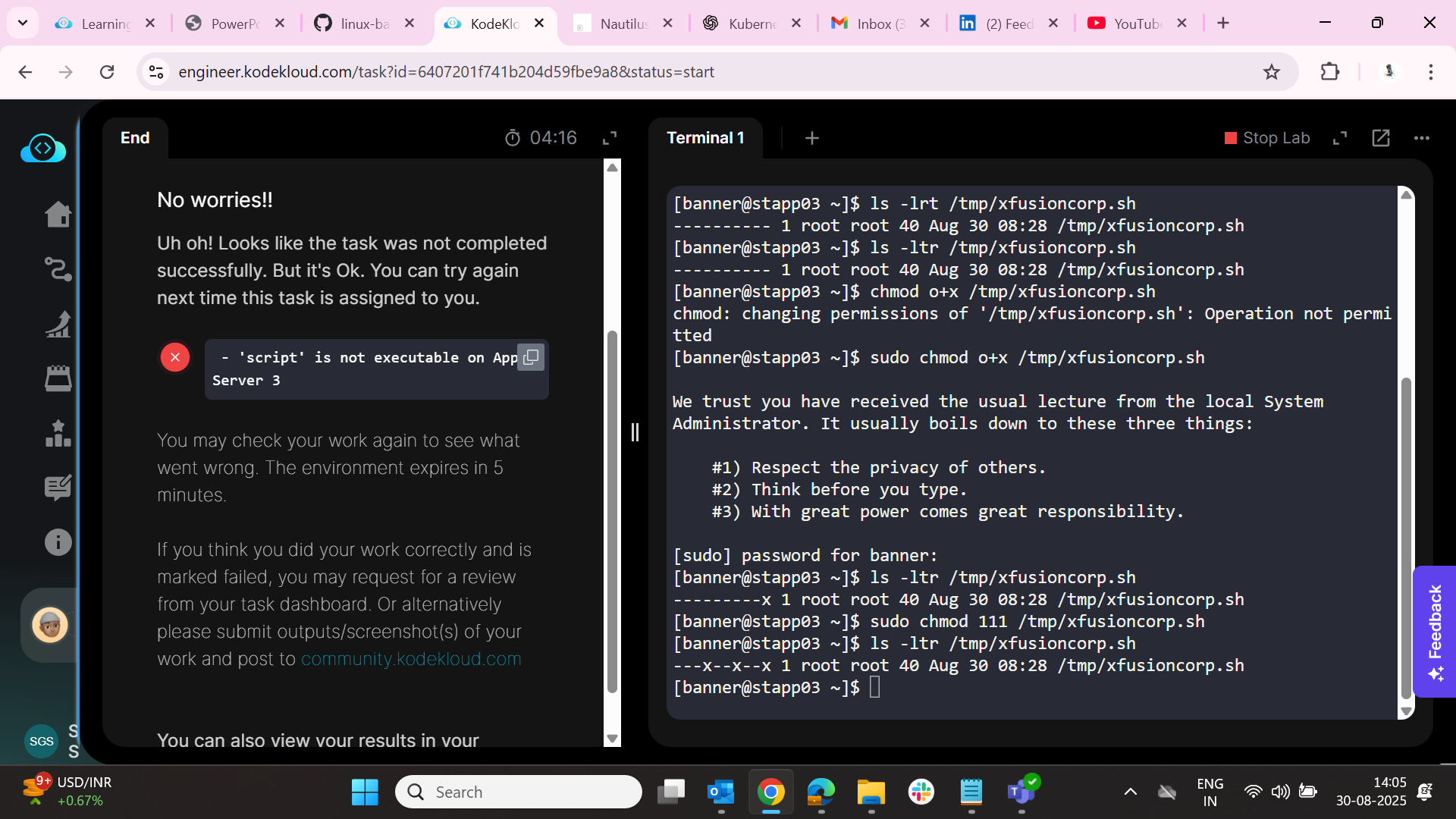Open the terminal three-dots more options menu
The width and height of the screenshot is (1456, 819).
(1422, 138)
